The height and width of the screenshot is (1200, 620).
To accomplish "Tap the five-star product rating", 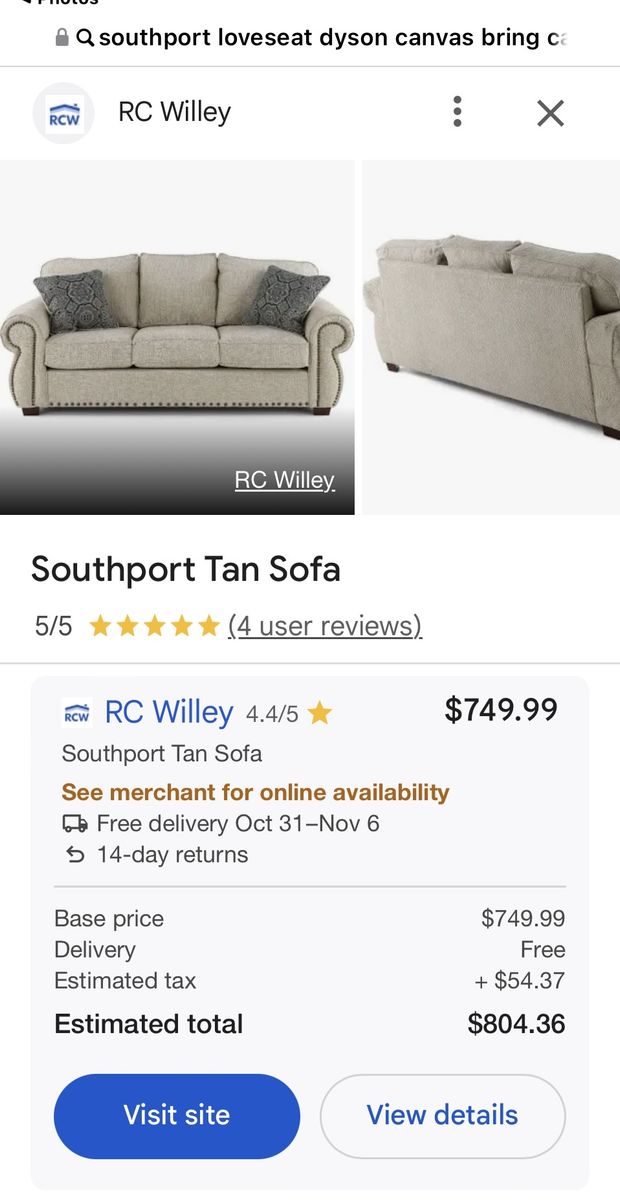I will click(153, 627).
